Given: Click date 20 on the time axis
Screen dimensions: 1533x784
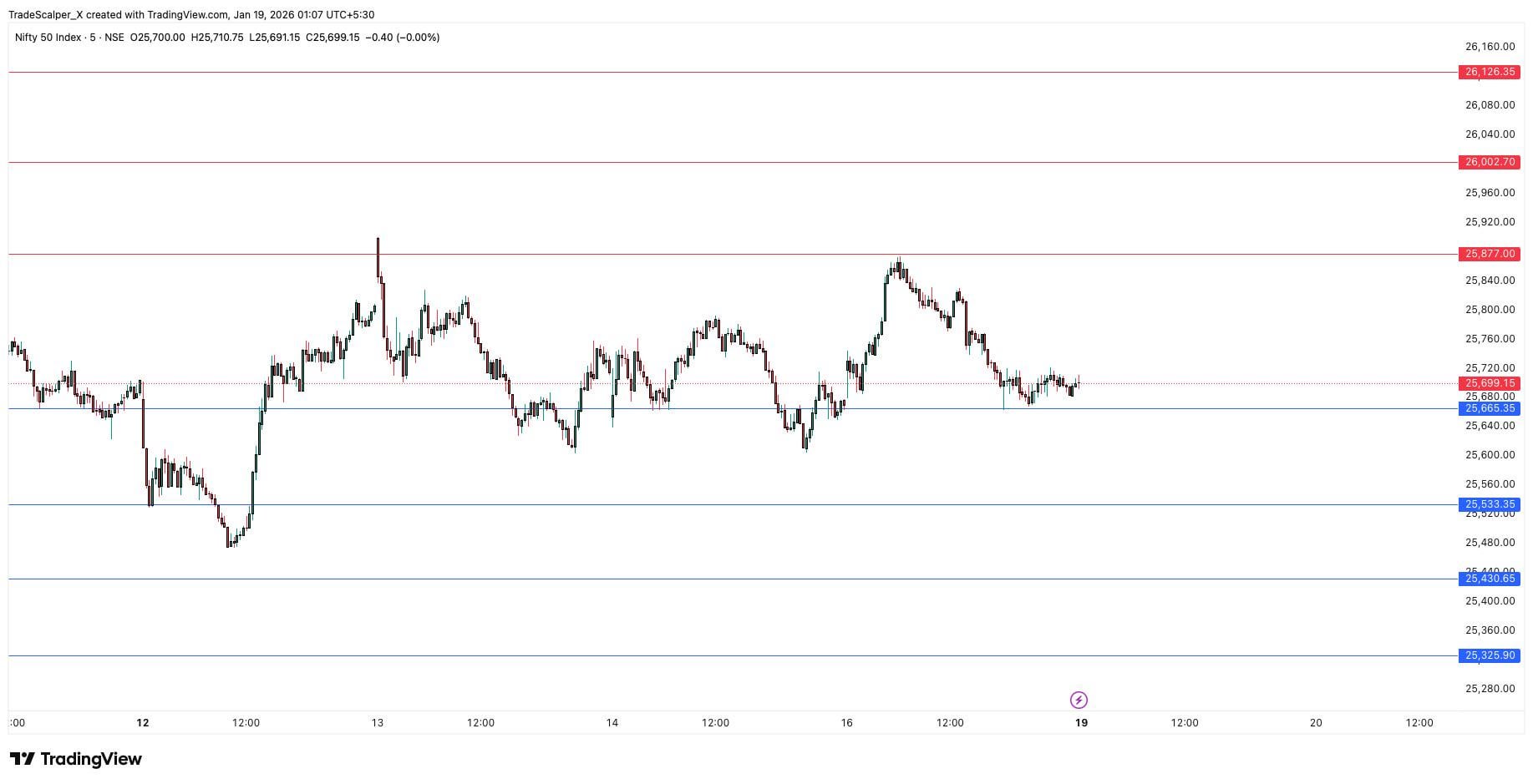Looking at the screenshot, I should point(1316,723).
